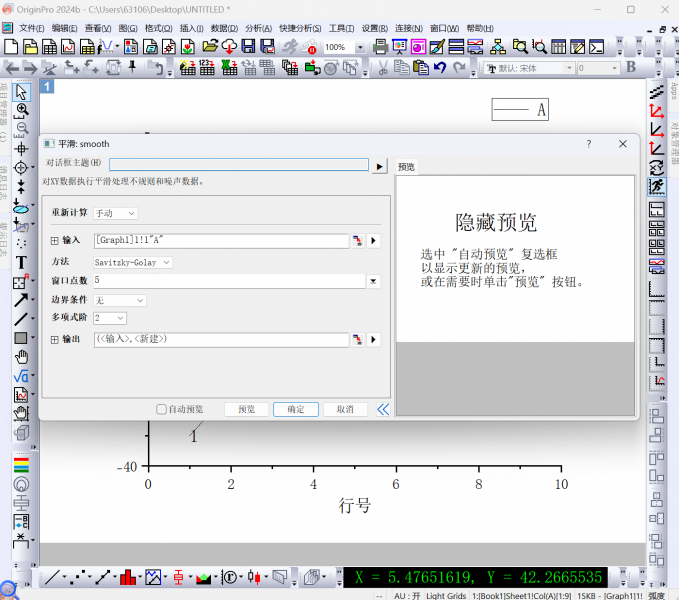The width and height of the screenshot is (679, 600).
Task: Click the Save project icon
Action: (x=248, y=46)
